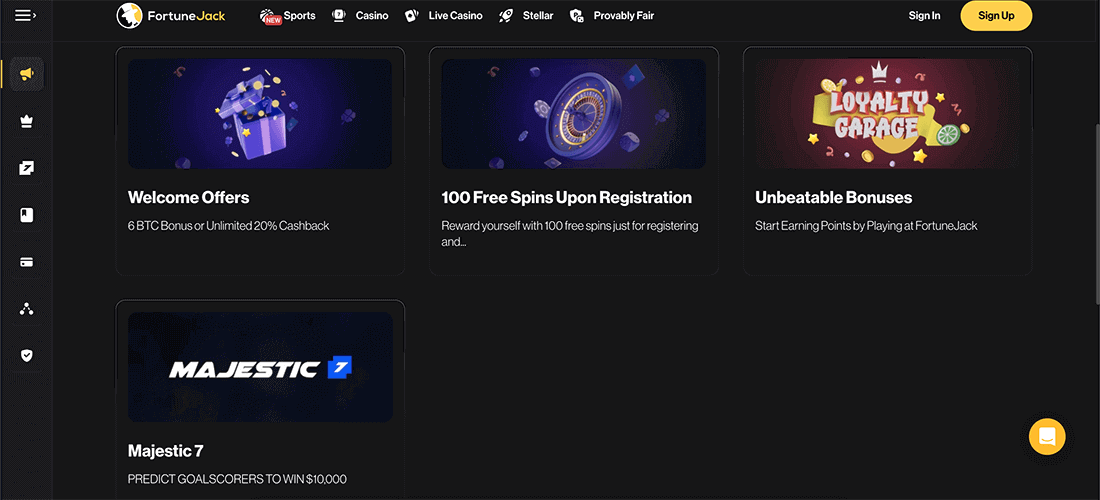Click 'PREDICT GOALSCORERS TO WIN $10,000' text
This screenshot has height=500, width=1100.
pyautogui.click(x=237, y=479)
